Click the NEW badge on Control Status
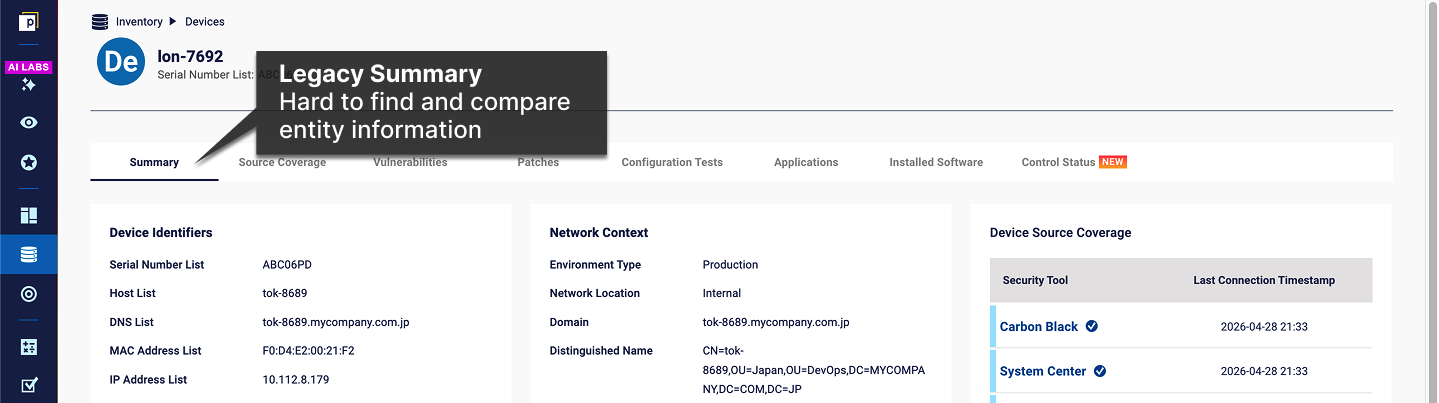Viewport: 1439px width, 403px height. pos(1113,162)
